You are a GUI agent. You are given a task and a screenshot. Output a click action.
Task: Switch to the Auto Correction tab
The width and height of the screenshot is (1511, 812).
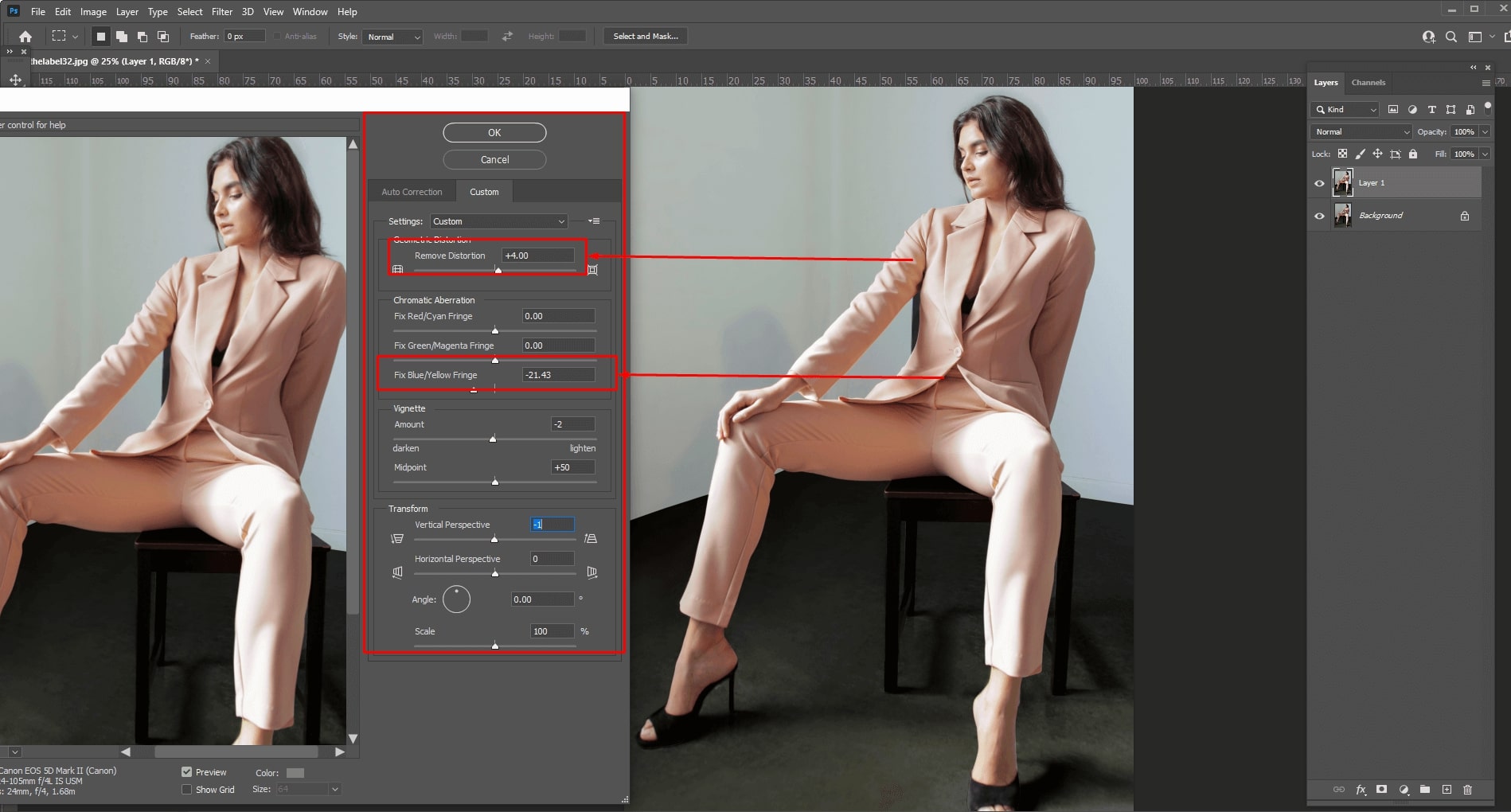(412, 192)
